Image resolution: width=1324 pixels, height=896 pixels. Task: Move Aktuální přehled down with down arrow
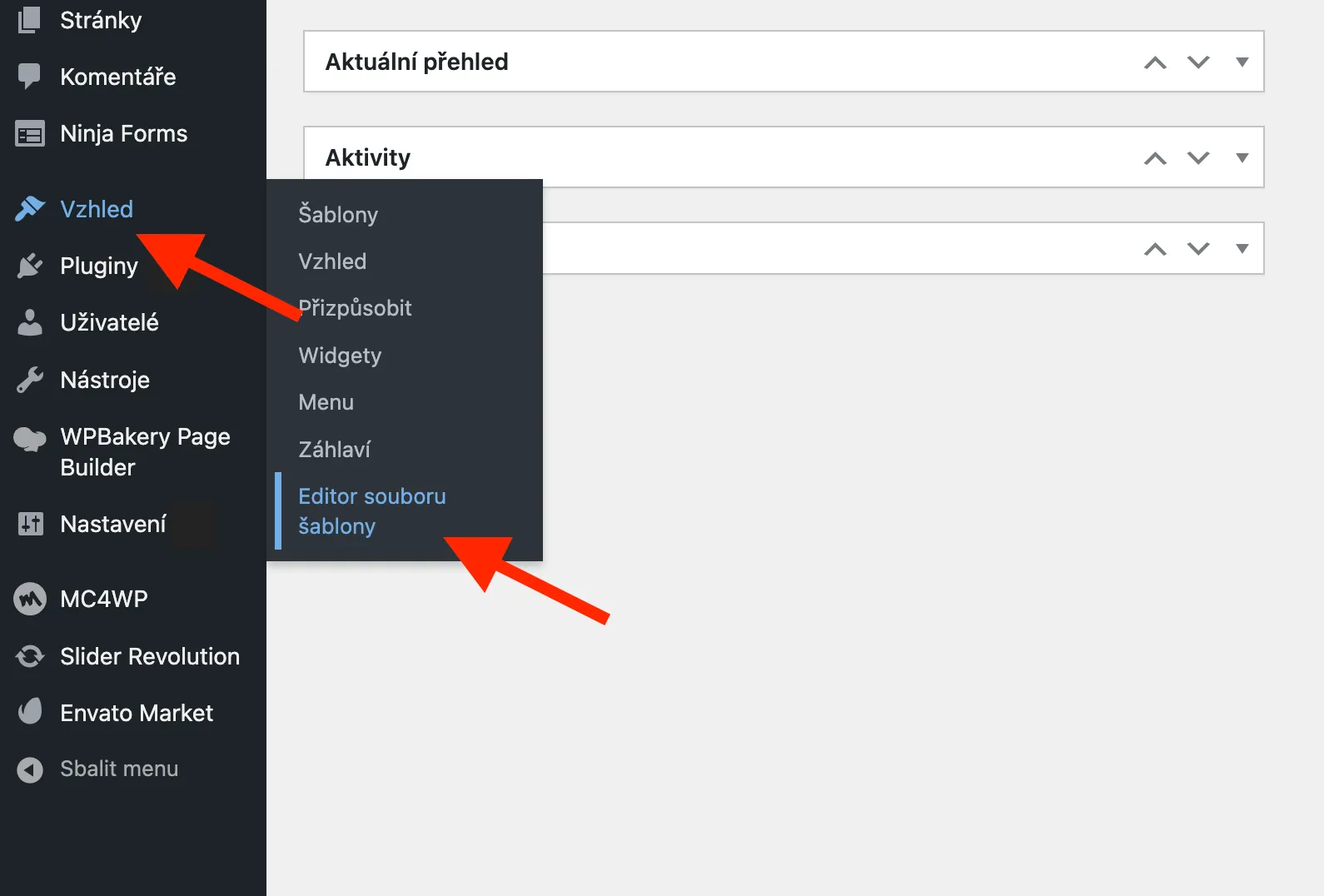tap(1198, 61)
